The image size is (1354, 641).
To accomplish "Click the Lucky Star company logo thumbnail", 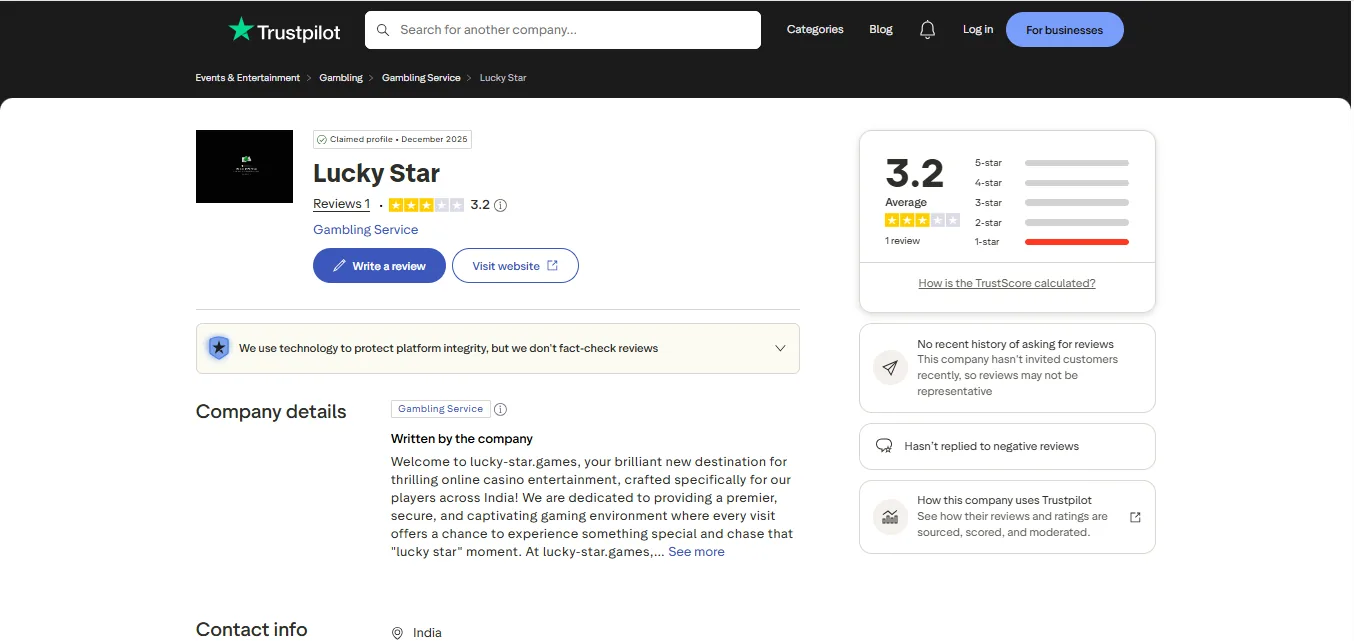I will point(244,166).
